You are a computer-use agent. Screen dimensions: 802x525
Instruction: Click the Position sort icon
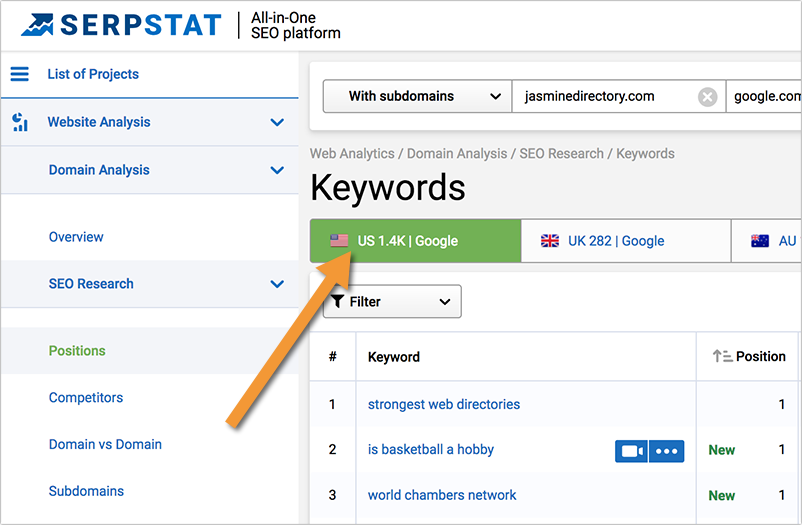pos(721,356)
